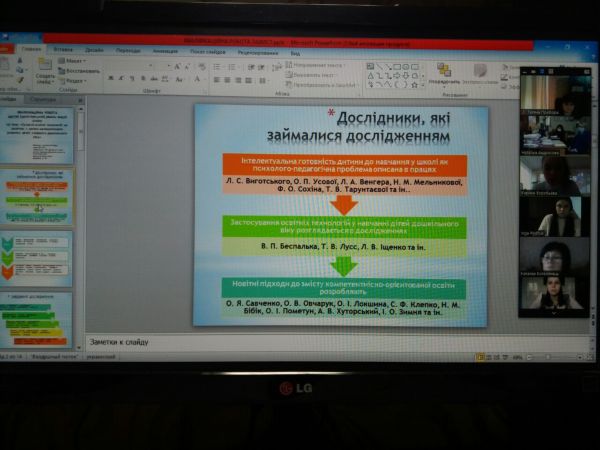Click the Заметки к слайду notes field
Screen dimensions: 600x450
coord(300,342)
